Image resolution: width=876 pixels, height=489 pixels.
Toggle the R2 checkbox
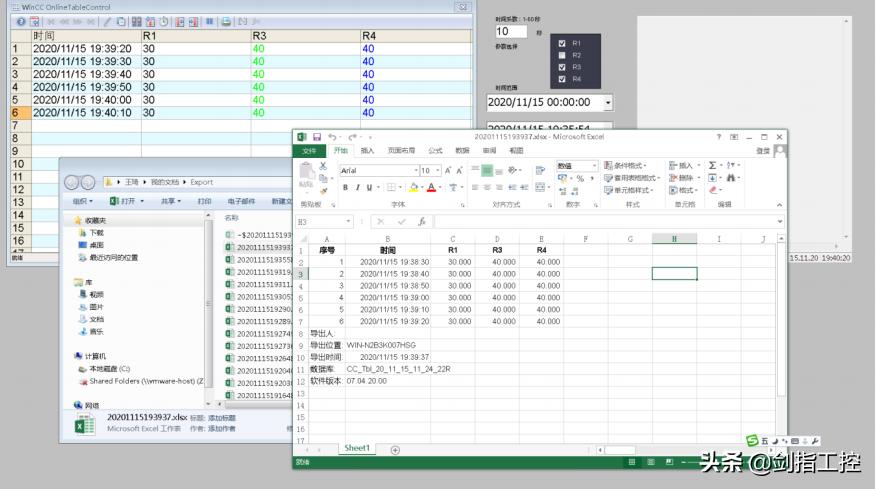point(562,55)
